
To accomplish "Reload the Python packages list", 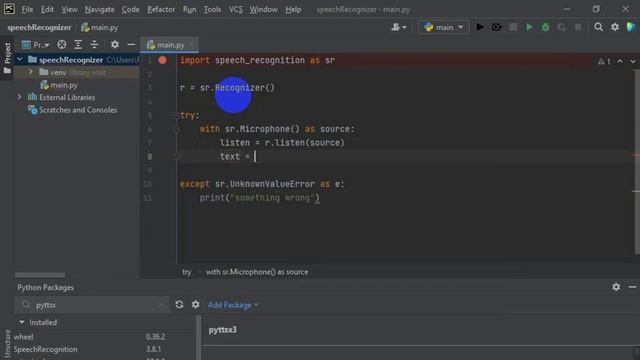I will (x=179, y=304).
